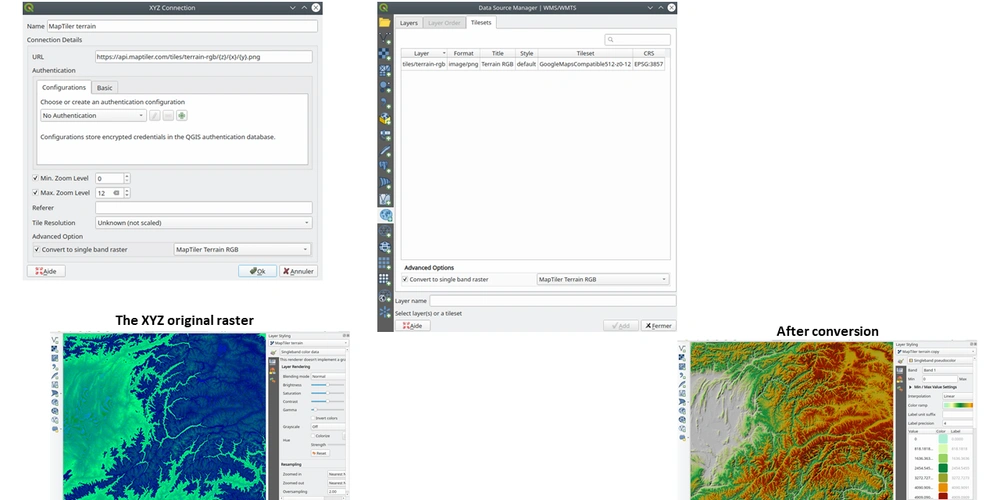Select Vector source in Data Source Manager sidebar
The height and width of the screenshot is (500, 1000).
pos(385,38)
